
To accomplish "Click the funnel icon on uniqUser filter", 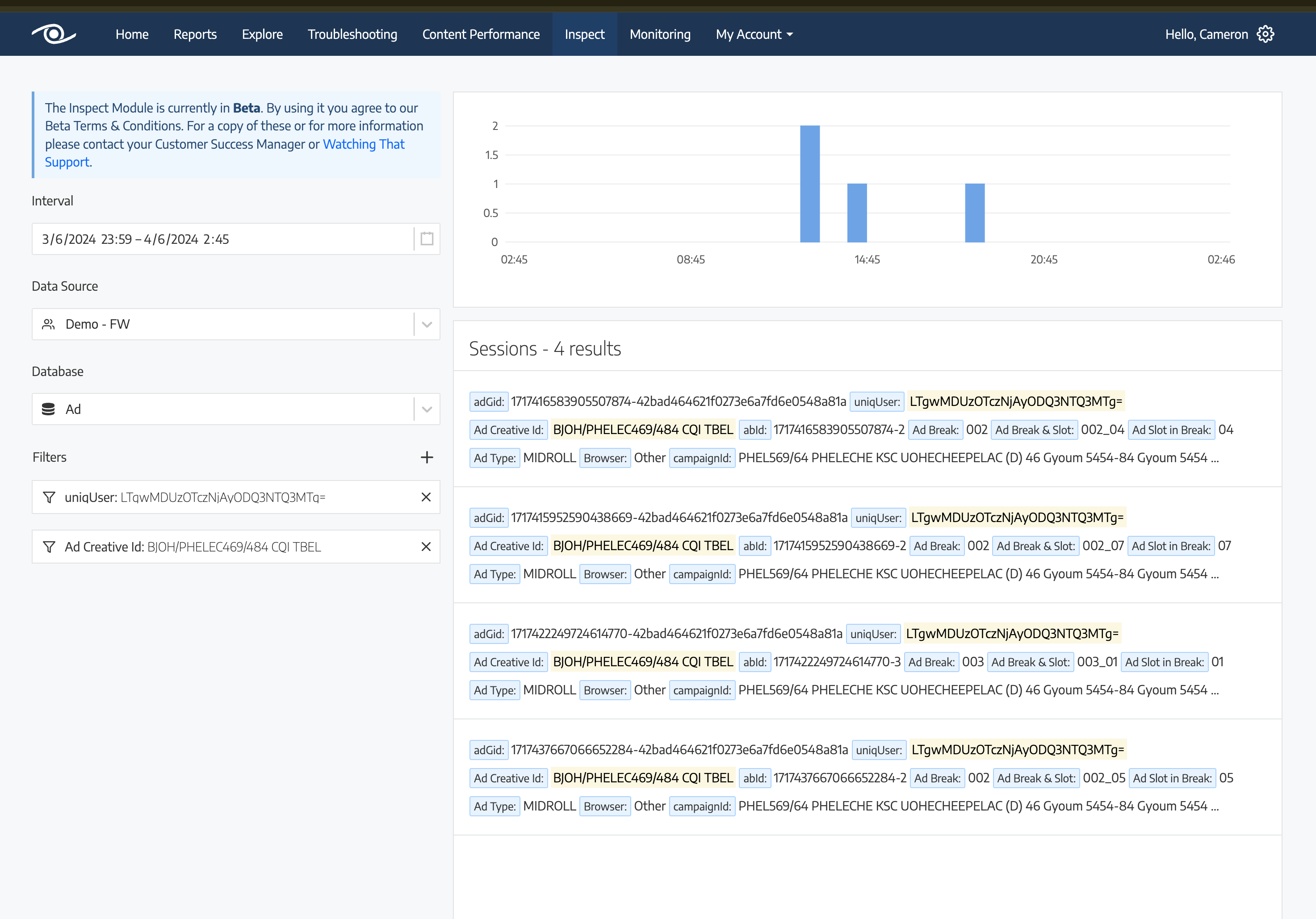I will [x=49, y=497].
